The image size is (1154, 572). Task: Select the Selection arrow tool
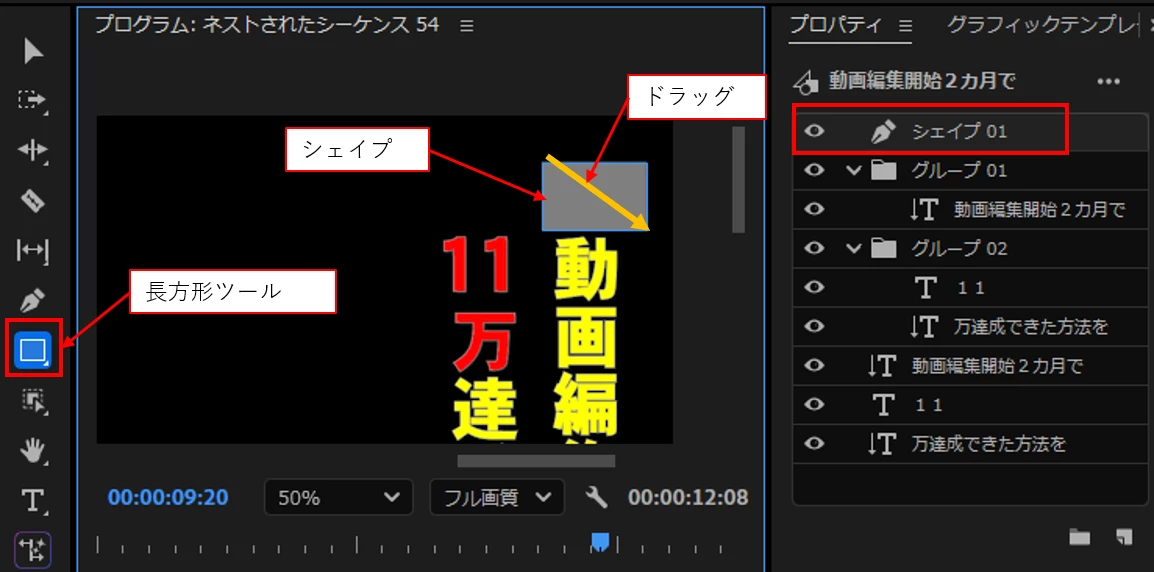click(x=33, y=52)
